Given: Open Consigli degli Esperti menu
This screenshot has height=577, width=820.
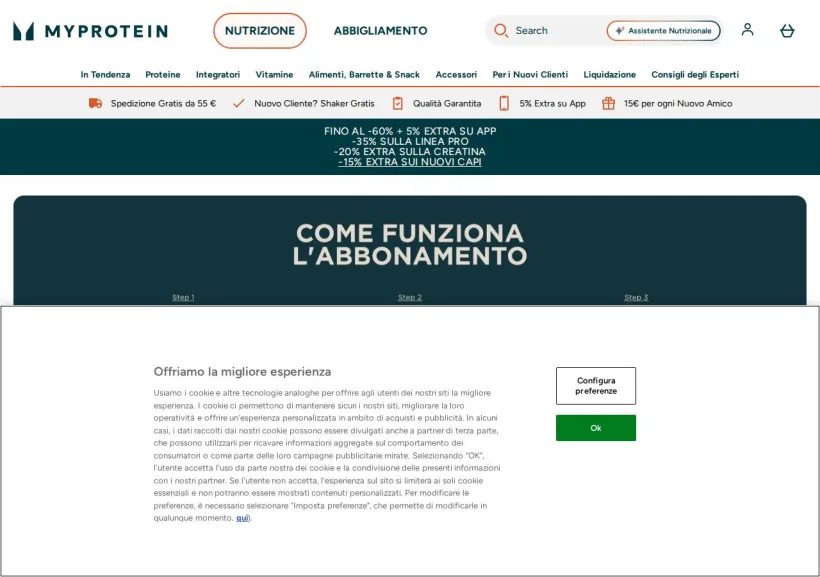Looking at the screenshot, I should 694,74.
